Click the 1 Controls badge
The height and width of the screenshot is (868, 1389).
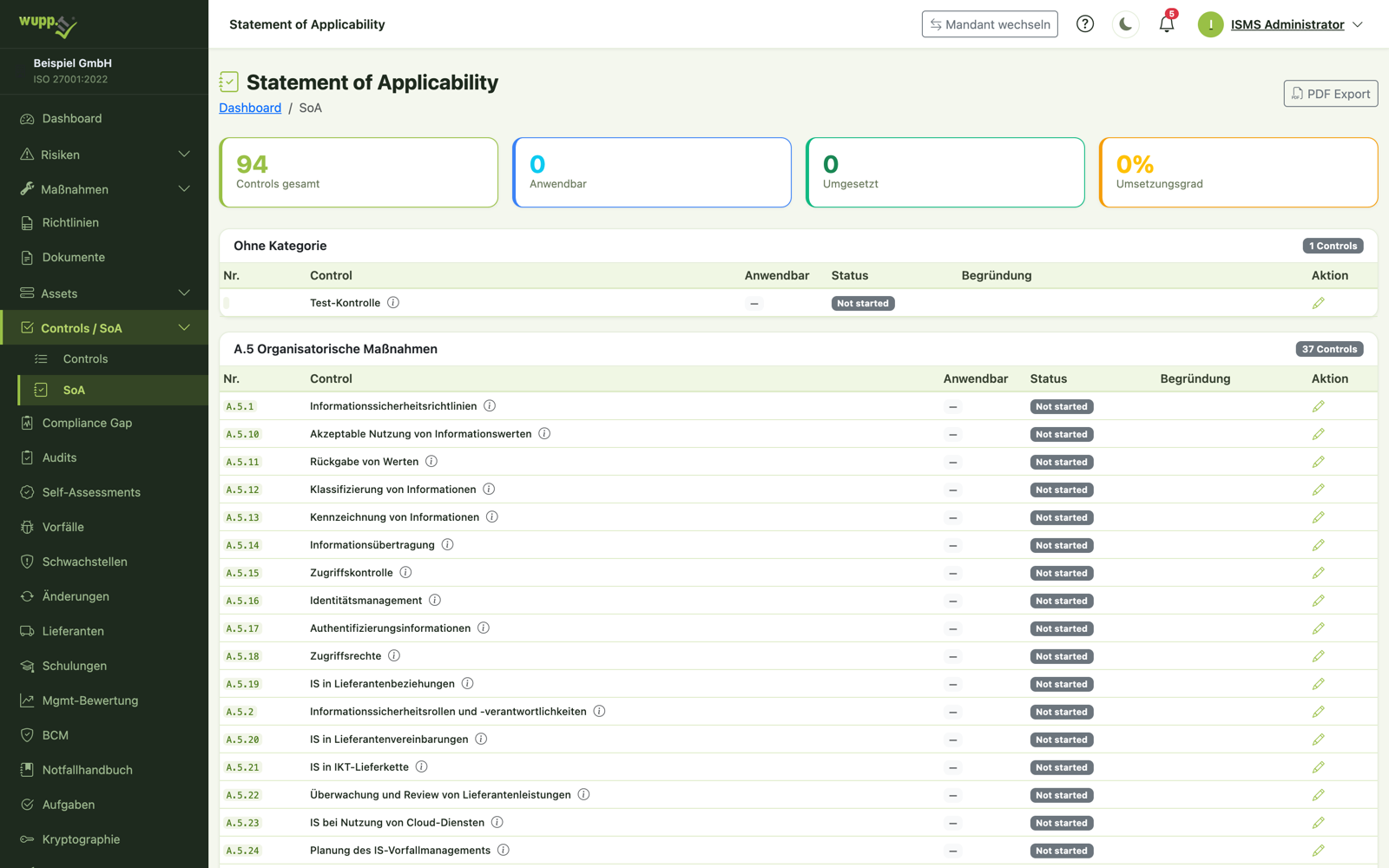pos(1333,246)
